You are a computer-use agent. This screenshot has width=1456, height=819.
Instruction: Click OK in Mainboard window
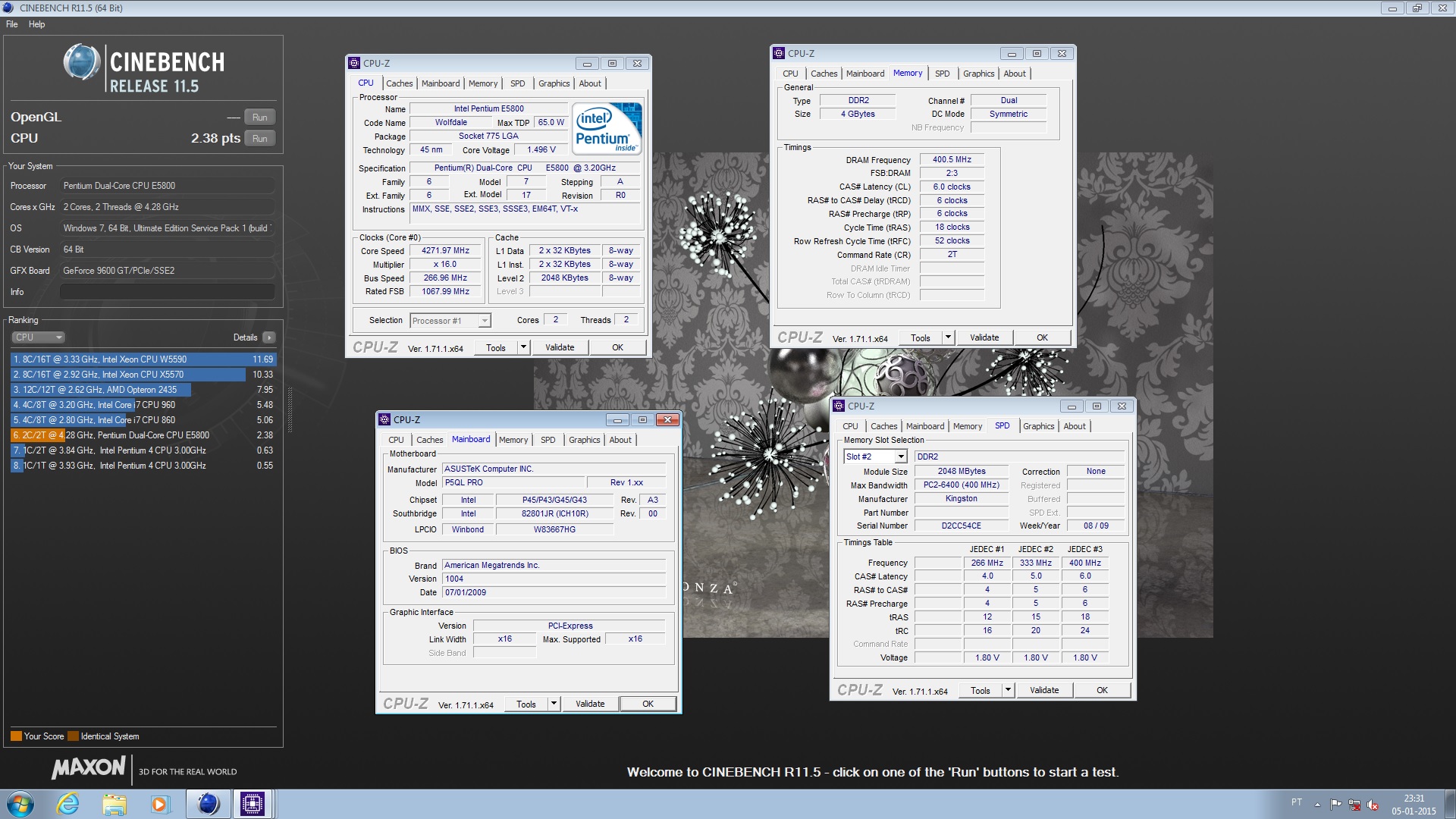point(648,704)
